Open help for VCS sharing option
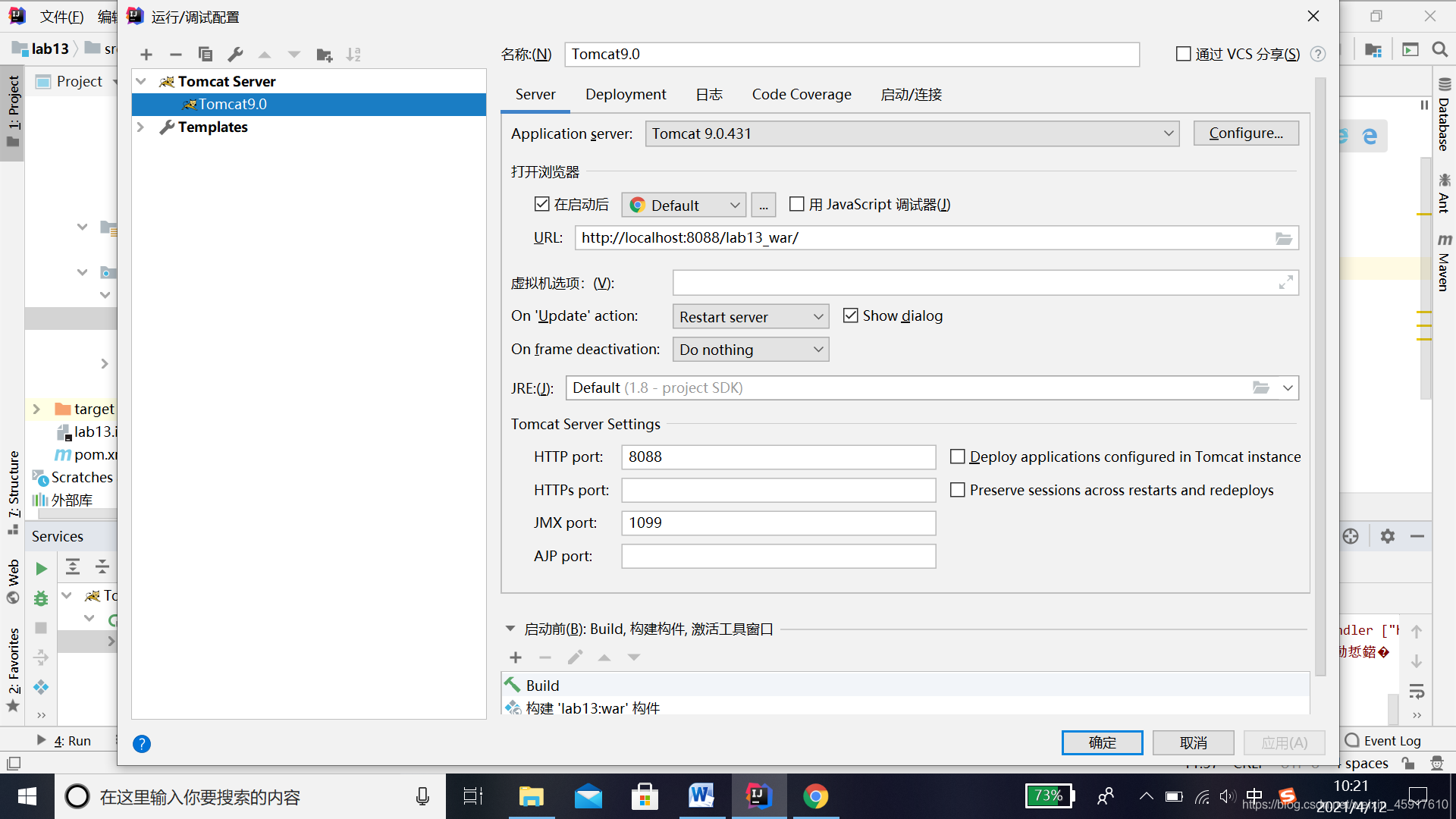This screenshot has width=1456, height=819. [1318, 54]
